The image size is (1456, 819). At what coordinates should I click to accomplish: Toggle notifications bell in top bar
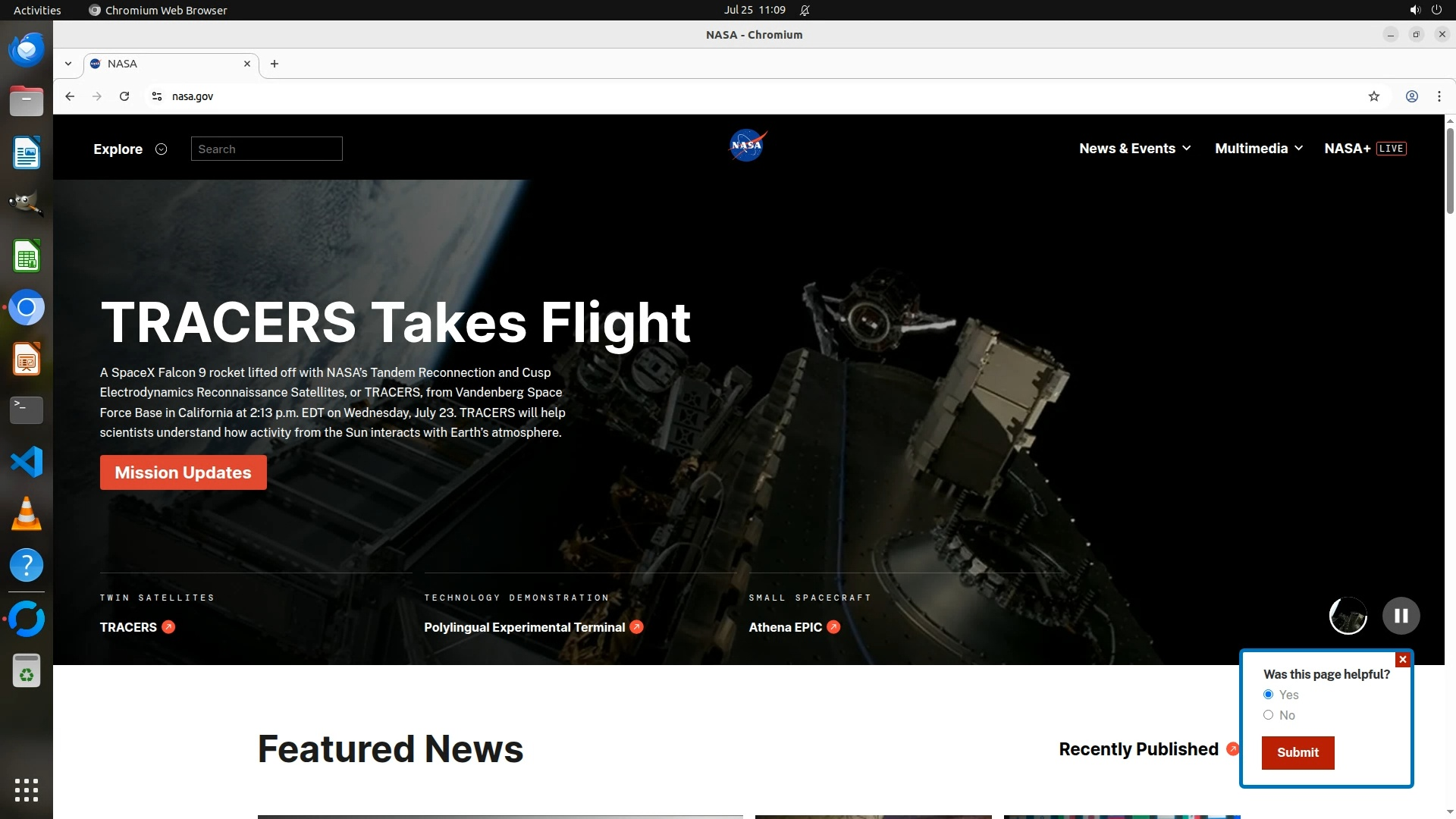[x=805, y=10]
